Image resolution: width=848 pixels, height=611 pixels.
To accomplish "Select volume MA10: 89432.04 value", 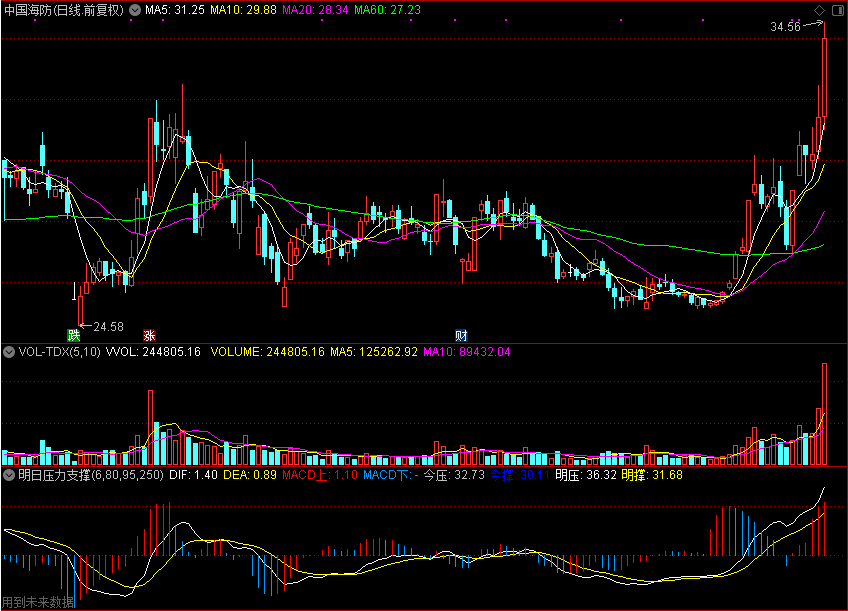I will [x=467, y=352].
